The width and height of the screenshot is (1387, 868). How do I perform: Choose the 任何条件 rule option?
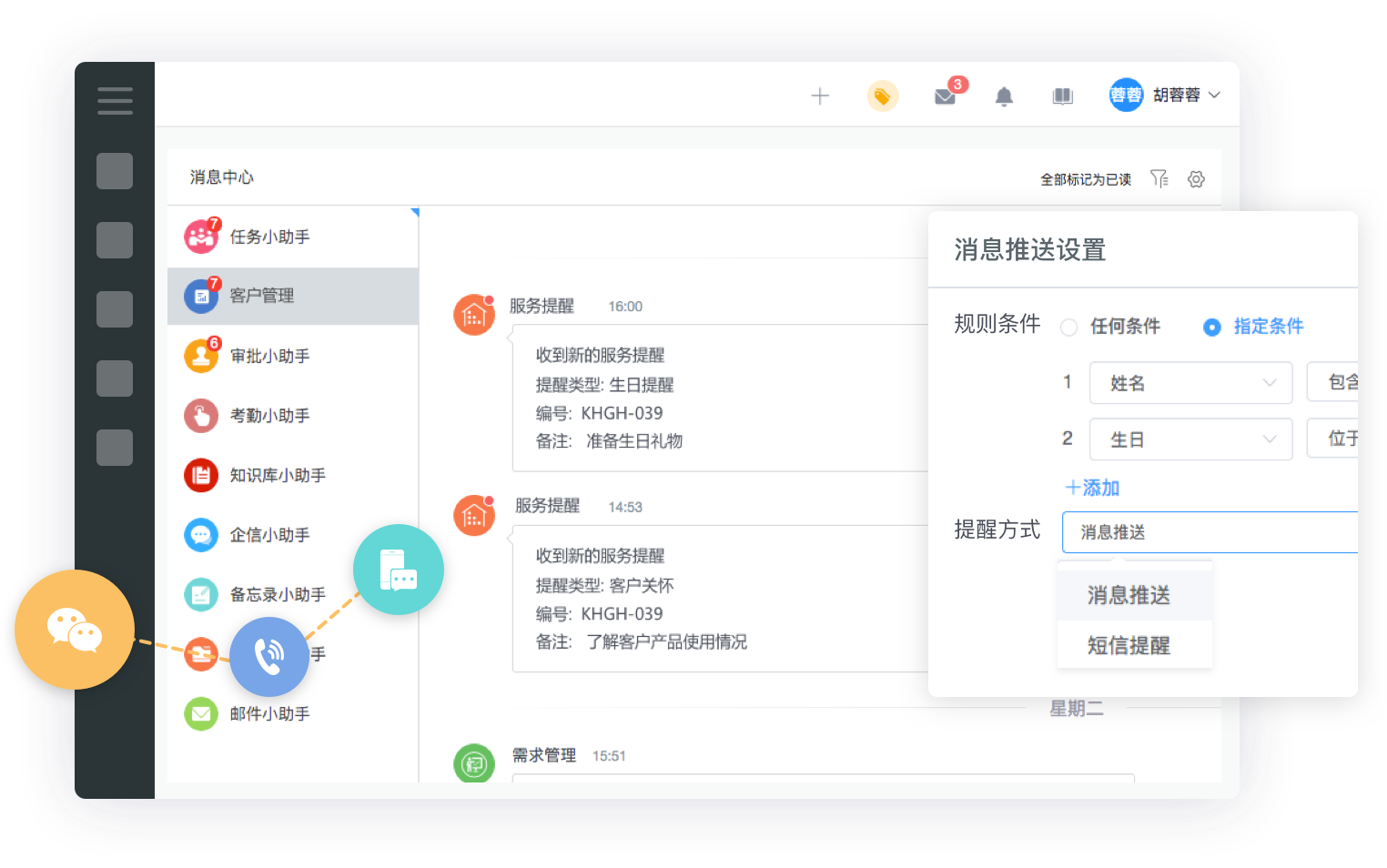(x=1068, y=326)
